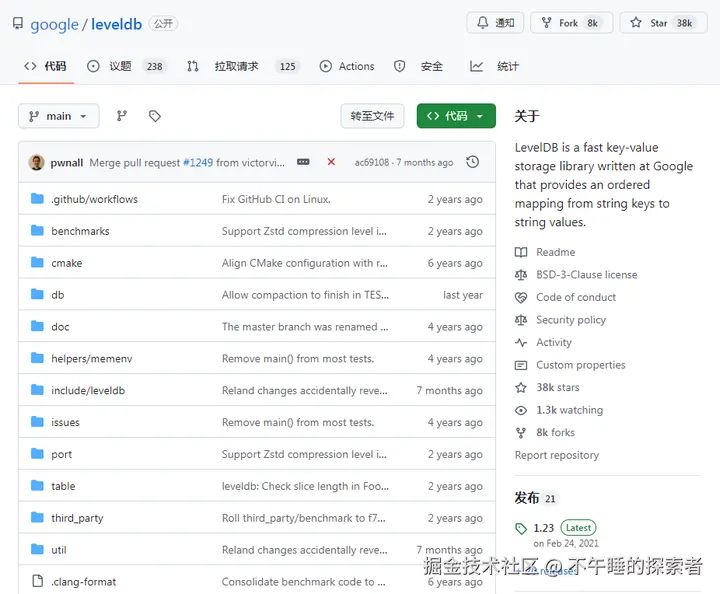Screen dimensions: 720x594
Task: Open 38k stars link
Action: (558, 387)
